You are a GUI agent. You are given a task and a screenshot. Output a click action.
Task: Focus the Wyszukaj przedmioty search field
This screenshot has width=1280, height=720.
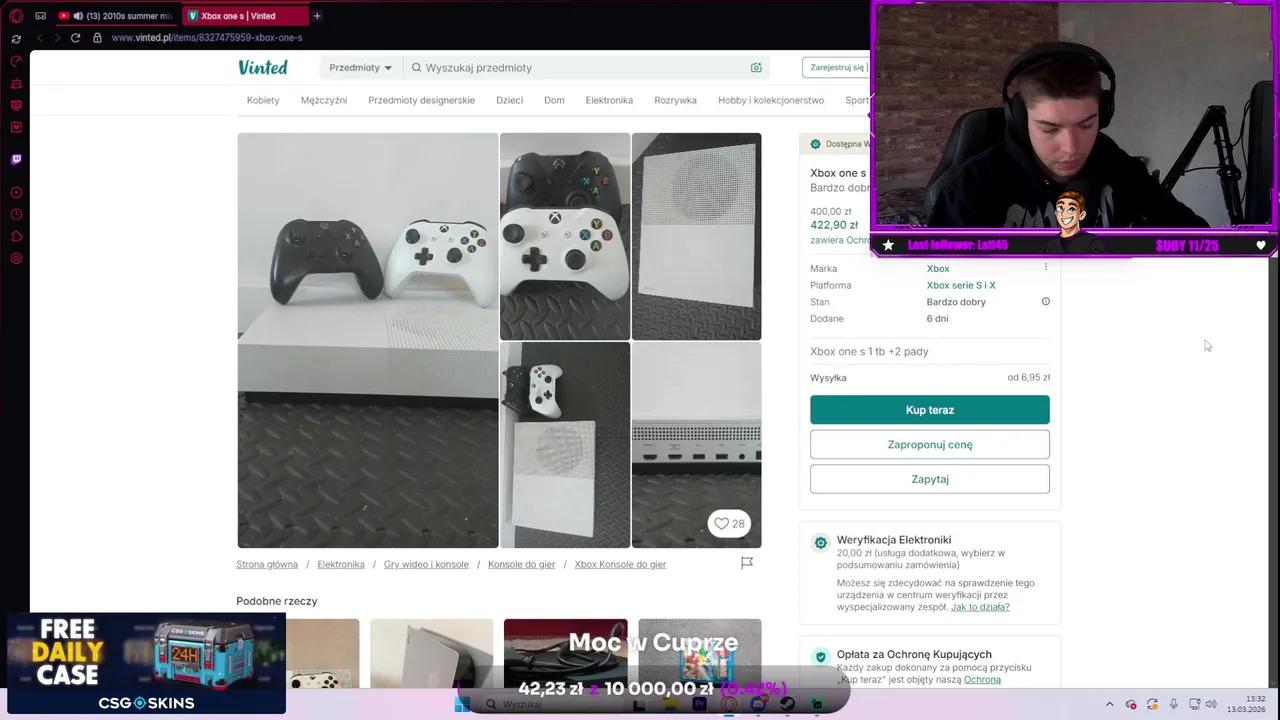click(585, 68)
